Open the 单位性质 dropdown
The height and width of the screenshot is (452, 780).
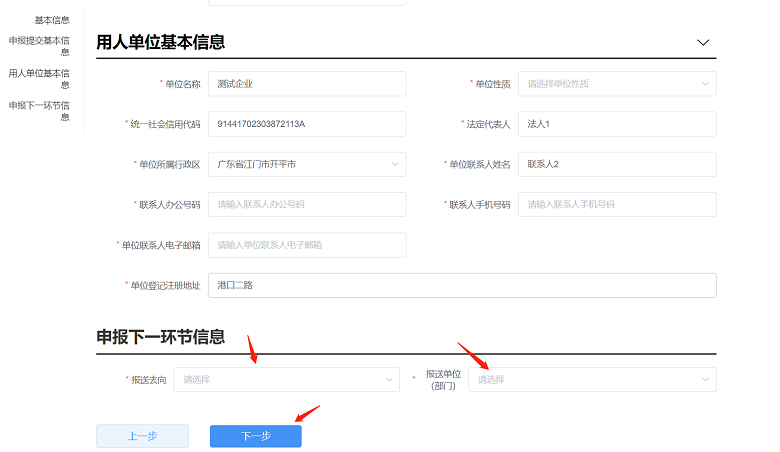[617, 84]
